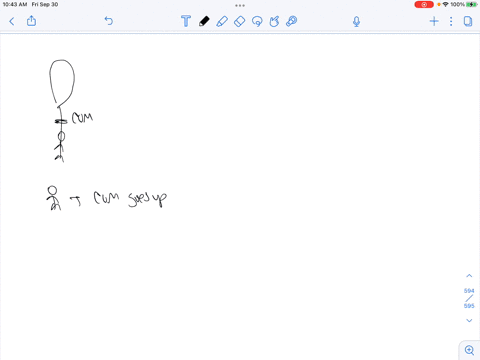Go back using the left chevron

(12, 22)
